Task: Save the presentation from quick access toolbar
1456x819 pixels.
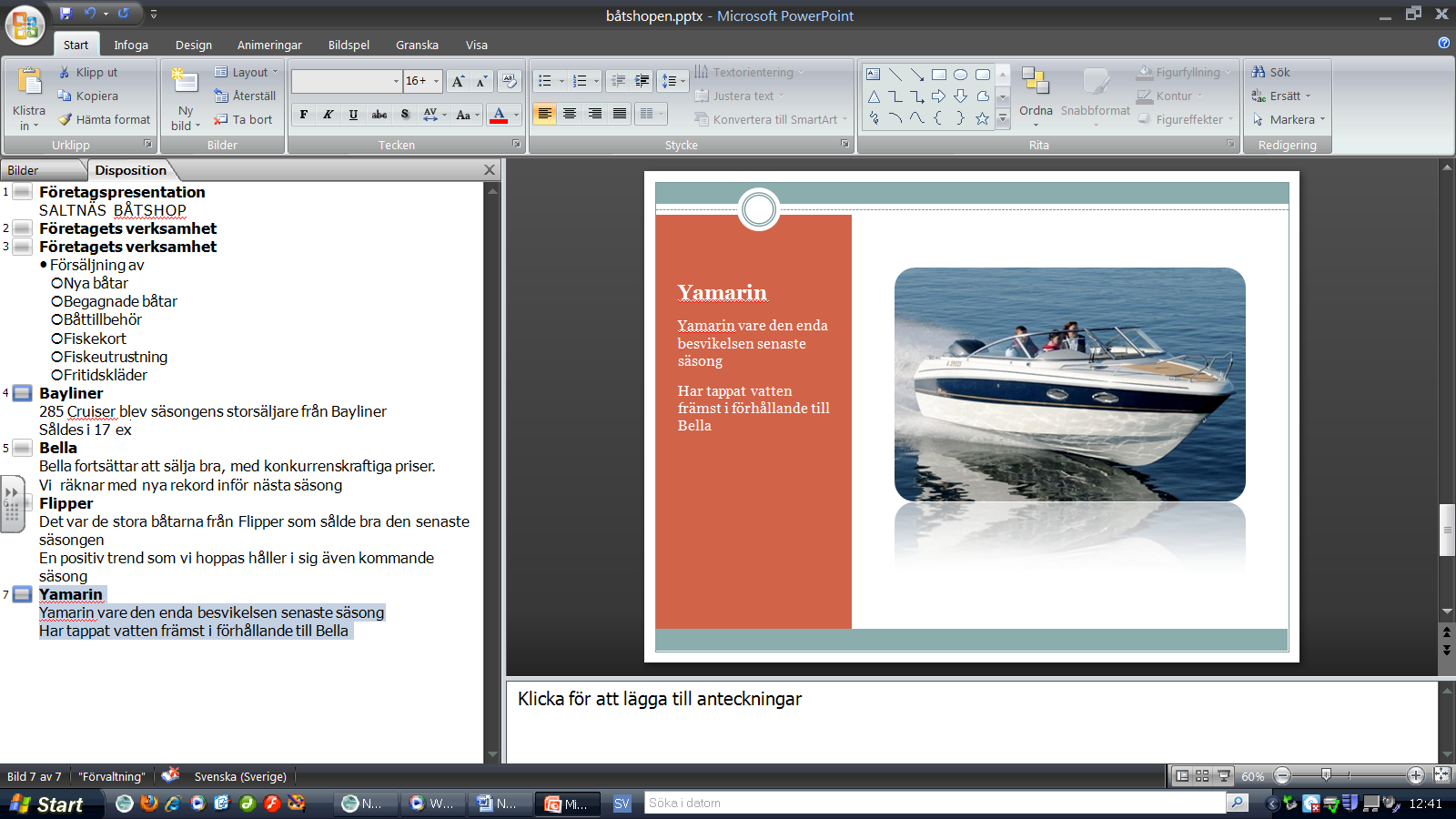Action: tap(66, 14)
